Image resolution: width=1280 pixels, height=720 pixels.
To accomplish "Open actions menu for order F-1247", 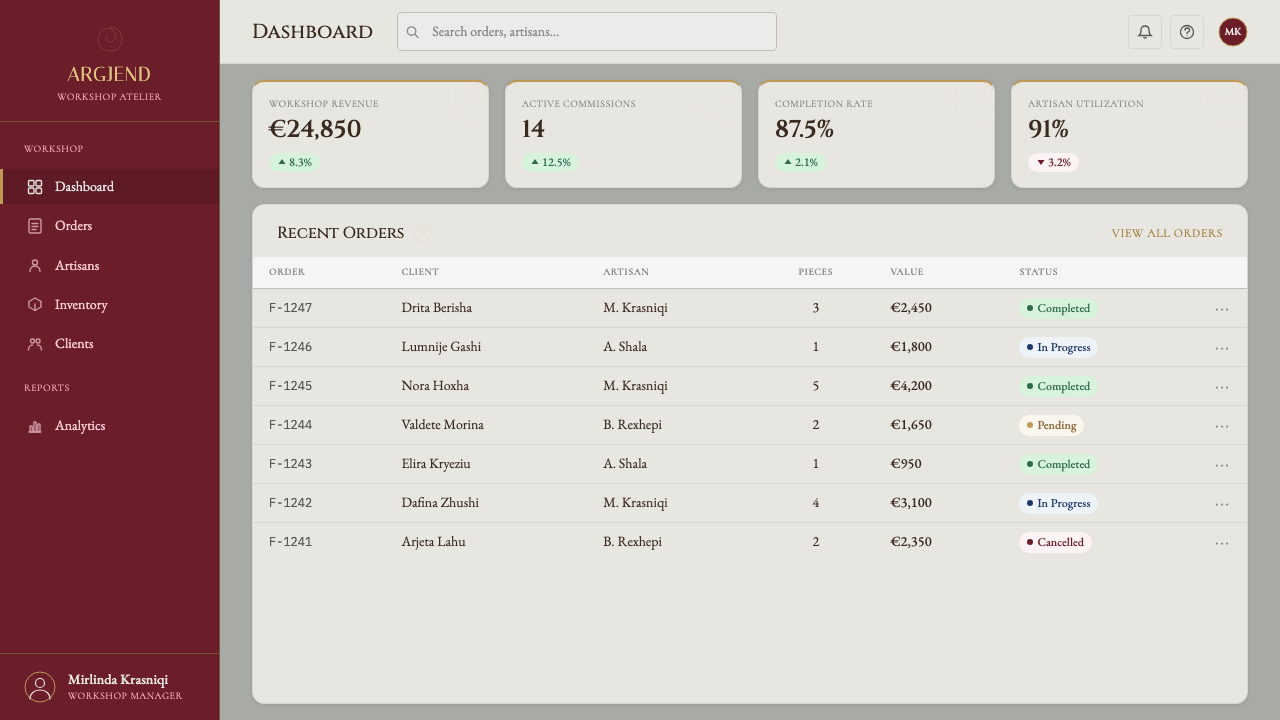I will tap(1222, 309).
